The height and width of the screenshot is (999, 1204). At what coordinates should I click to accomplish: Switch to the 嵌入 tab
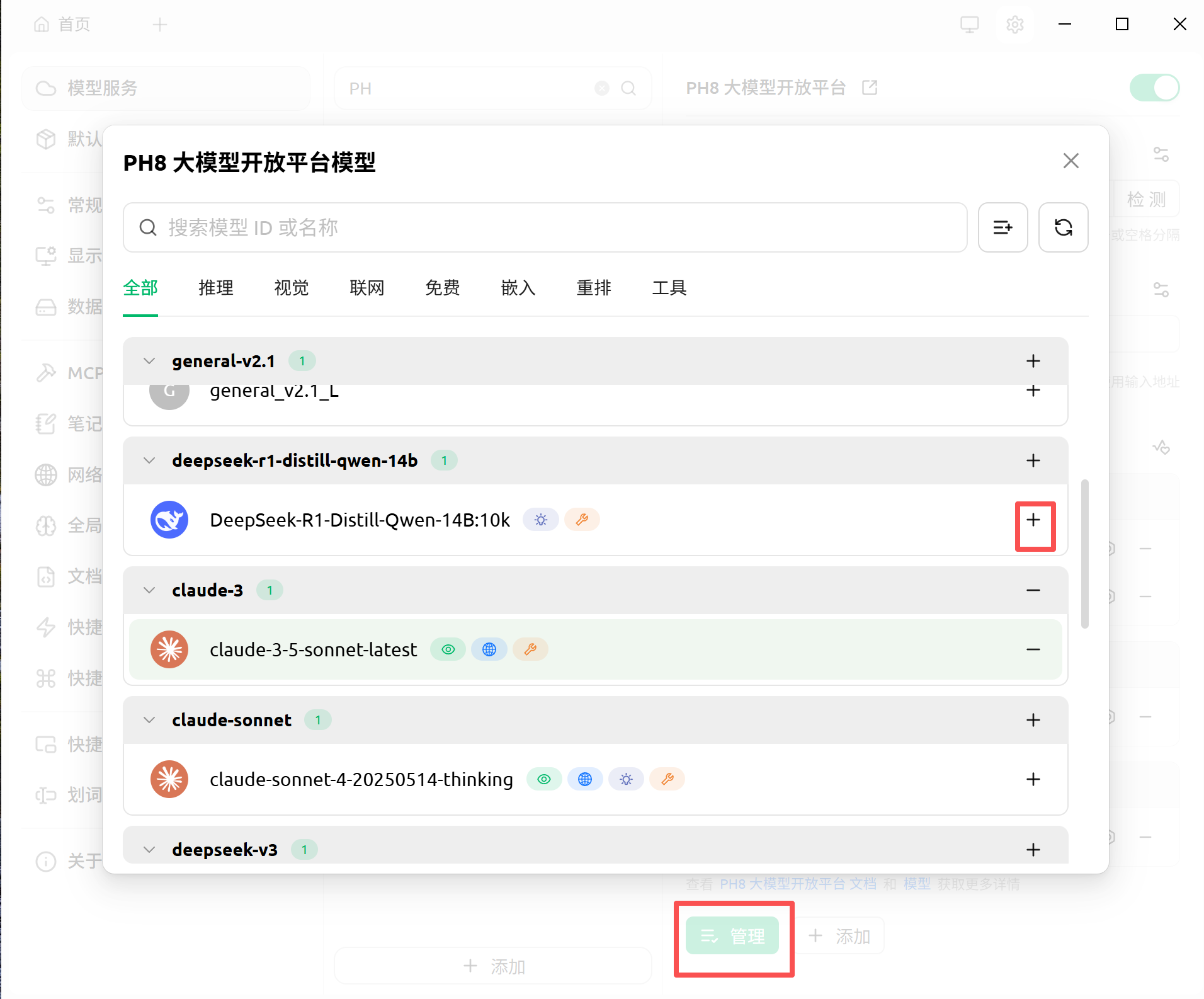coord(518,288)
